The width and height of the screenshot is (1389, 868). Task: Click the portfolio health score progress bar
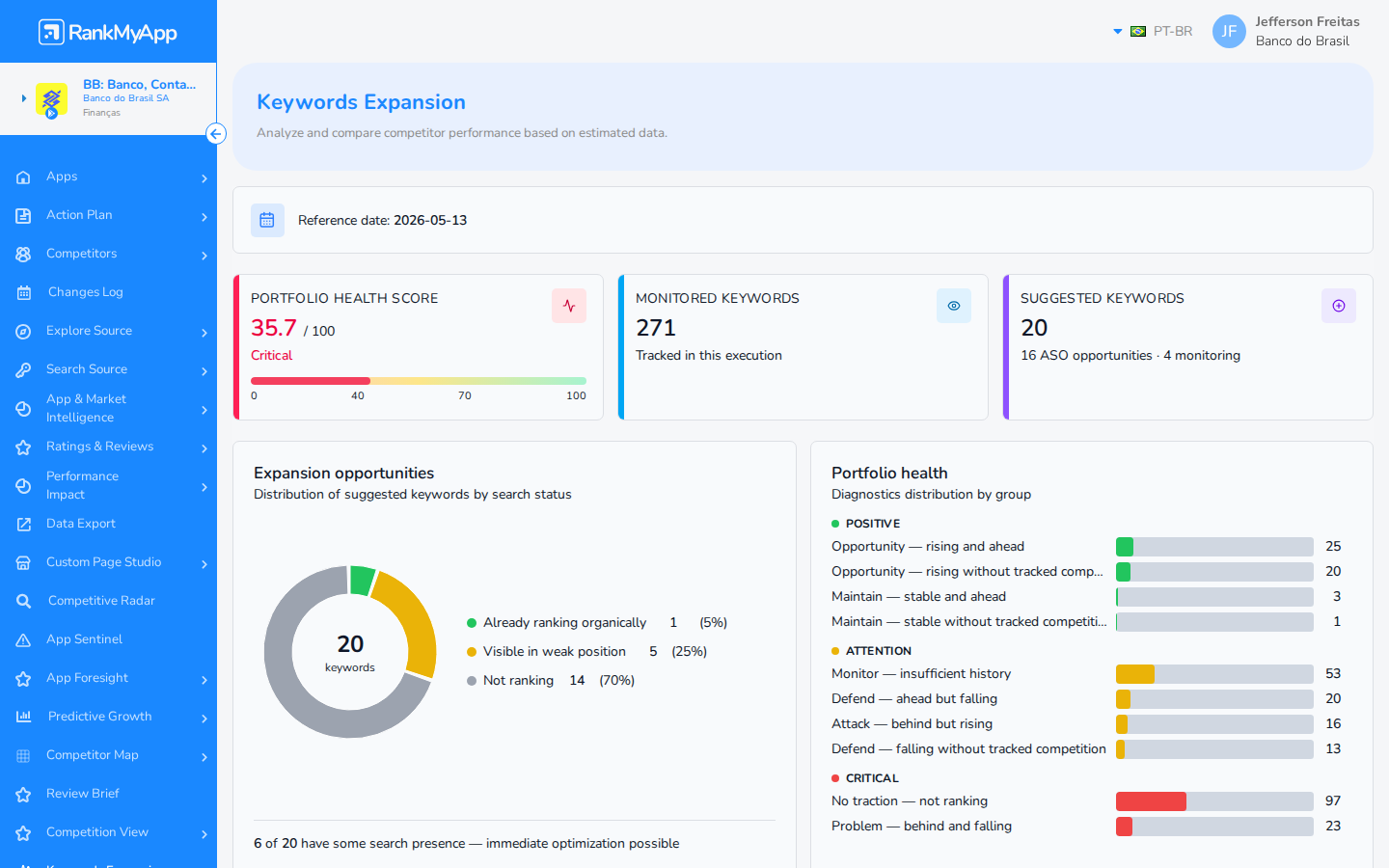[x=419, y=381]
